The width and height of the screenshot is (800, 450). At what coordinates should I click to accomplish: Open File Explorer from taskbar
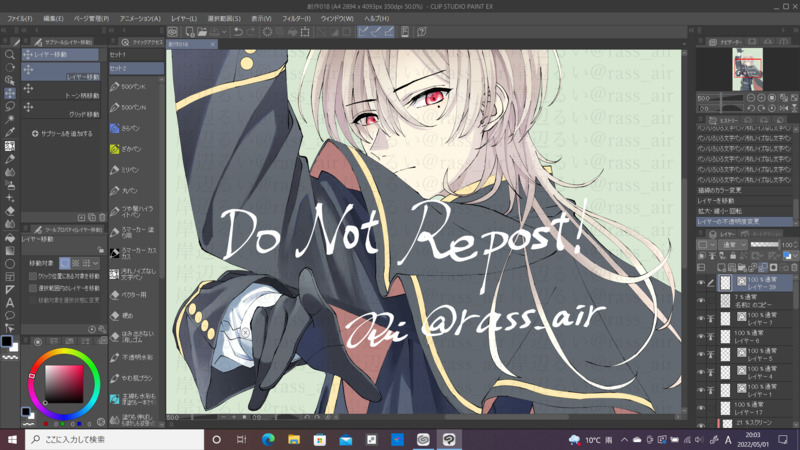[x=294, y=439]
